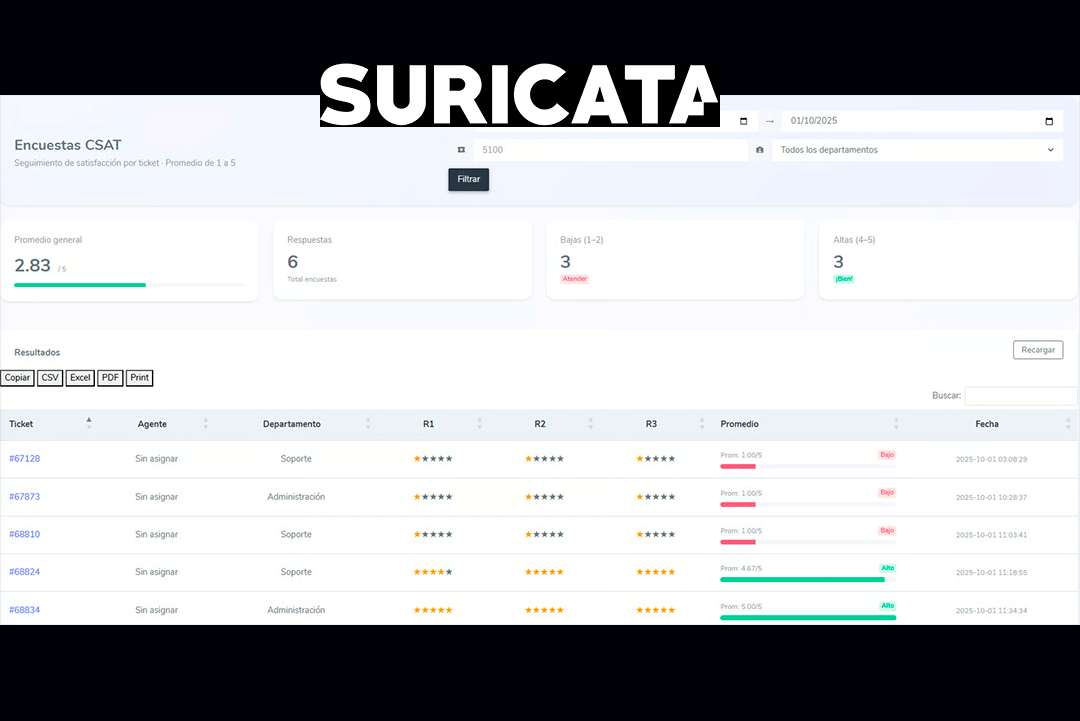This screenshot has width=1080, height=721.
Task: Expand the Todos los departamentos dropdown
Action: (x=917, y=150)
